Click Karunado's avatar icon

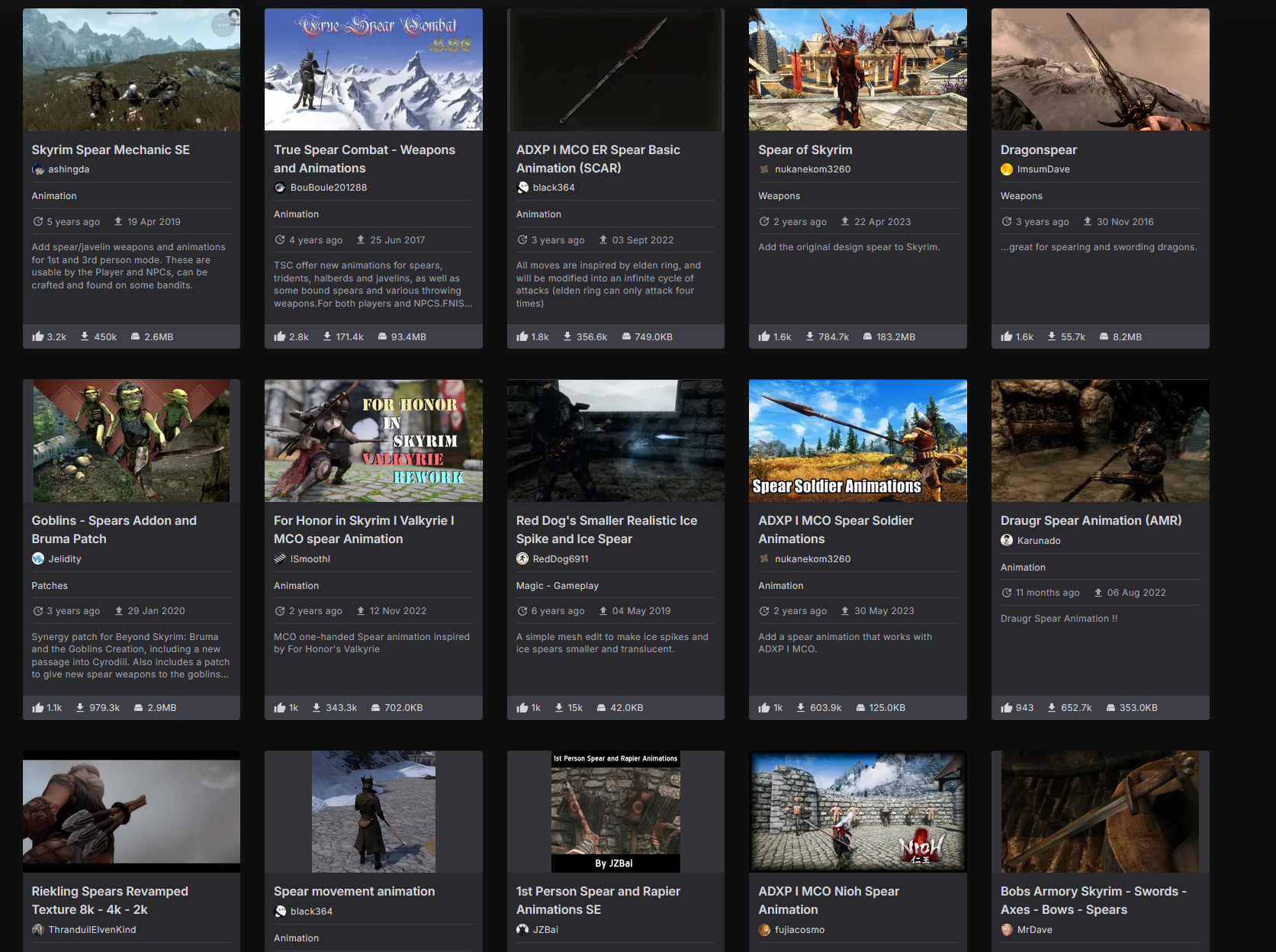click(x=1007, y=541)
